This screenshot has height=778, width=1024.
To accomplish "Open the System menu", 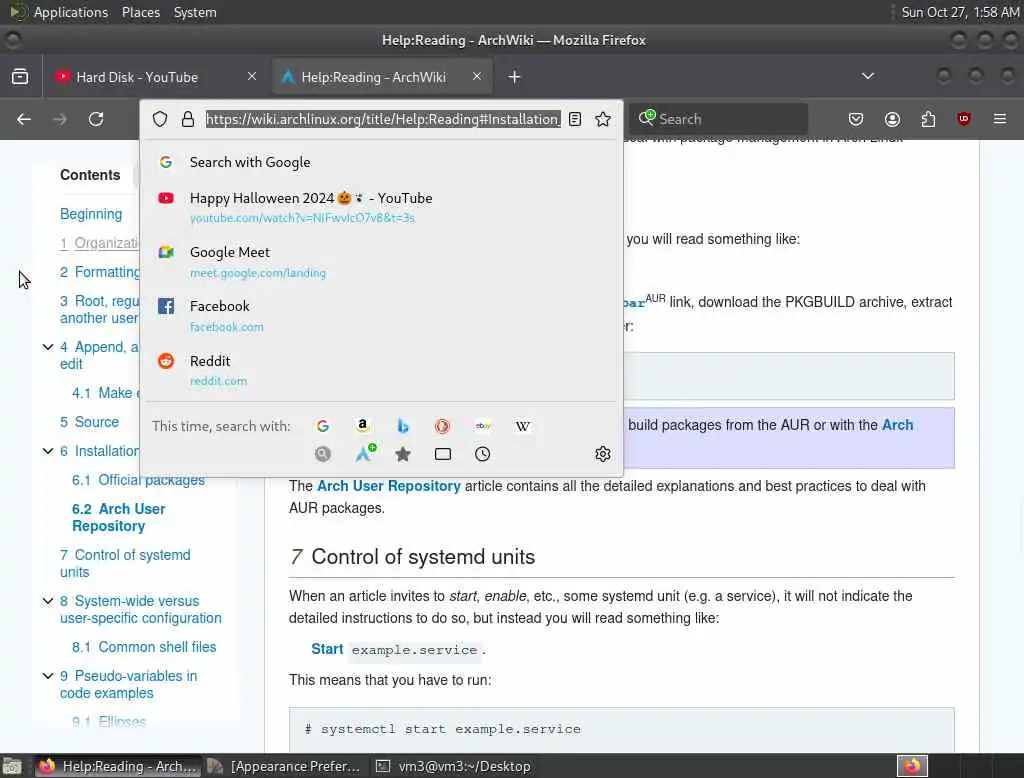I will point(195,12).
